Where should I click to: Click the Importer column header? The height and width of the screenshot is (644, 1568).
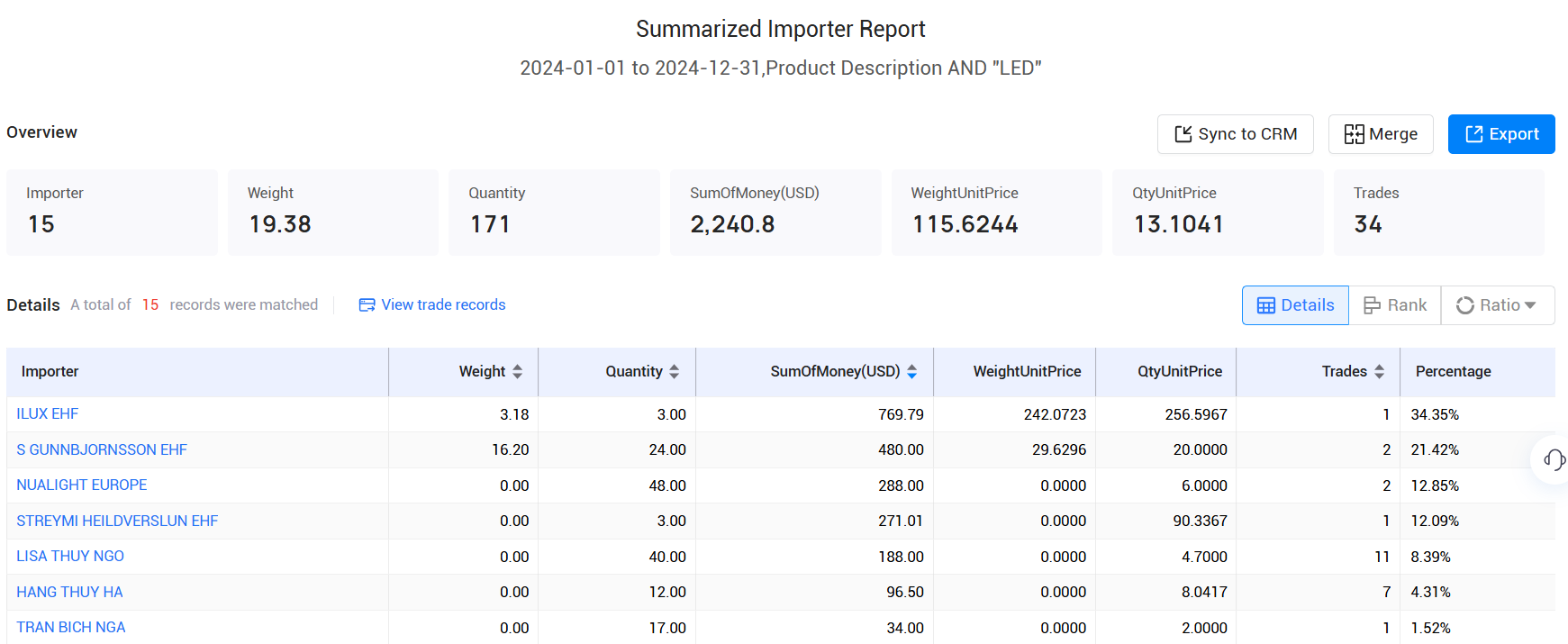(50, 372)
